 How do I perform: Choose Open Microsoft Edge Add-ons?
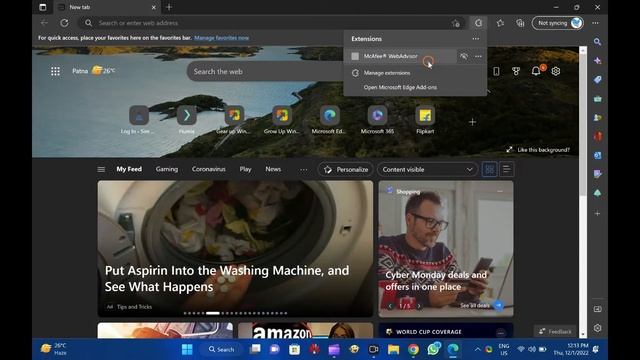click(x=400, y=87)
